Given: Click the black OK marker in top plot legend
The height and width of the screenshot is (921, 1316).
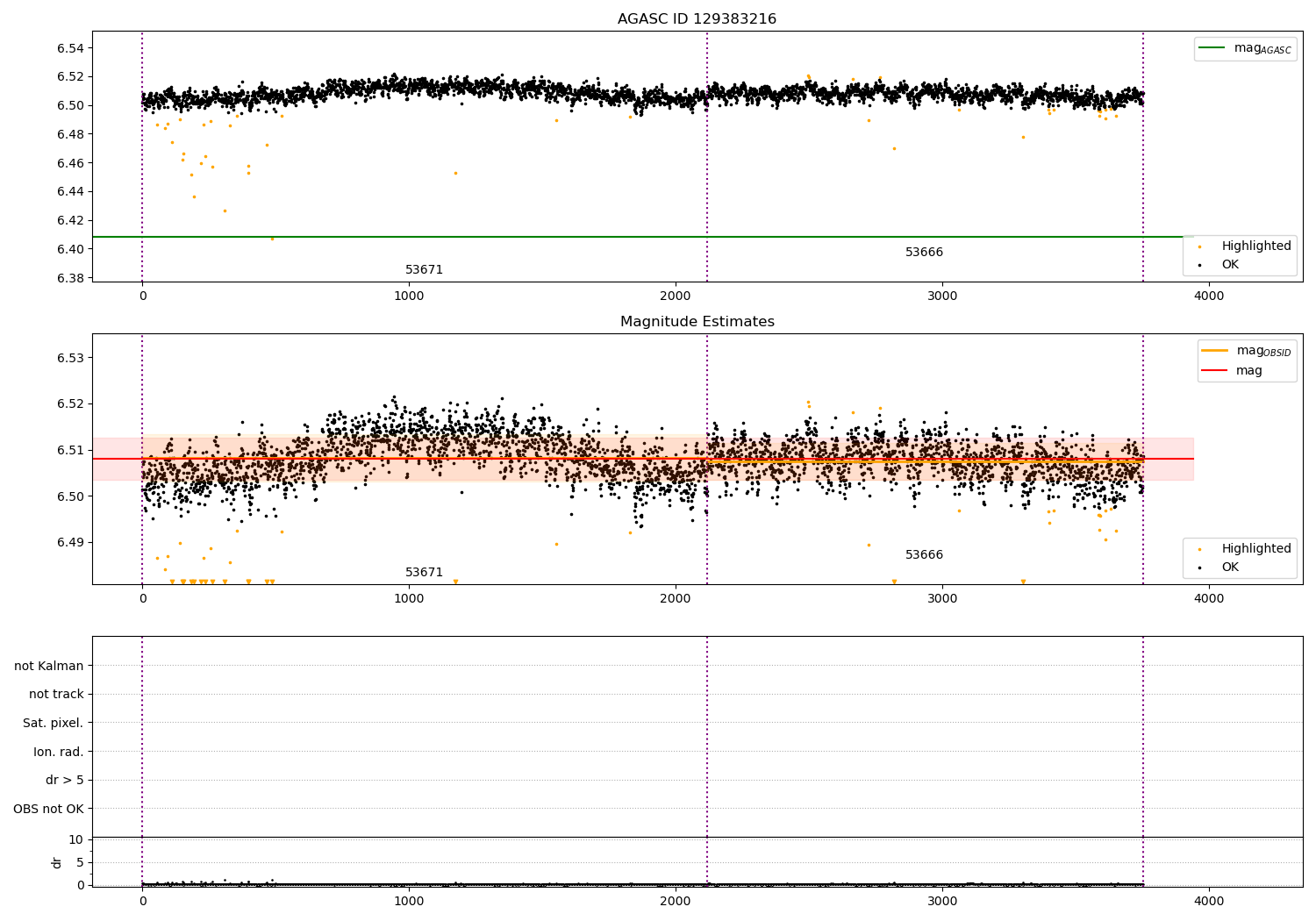Looking at the screenshot, I should [1199, 265].
